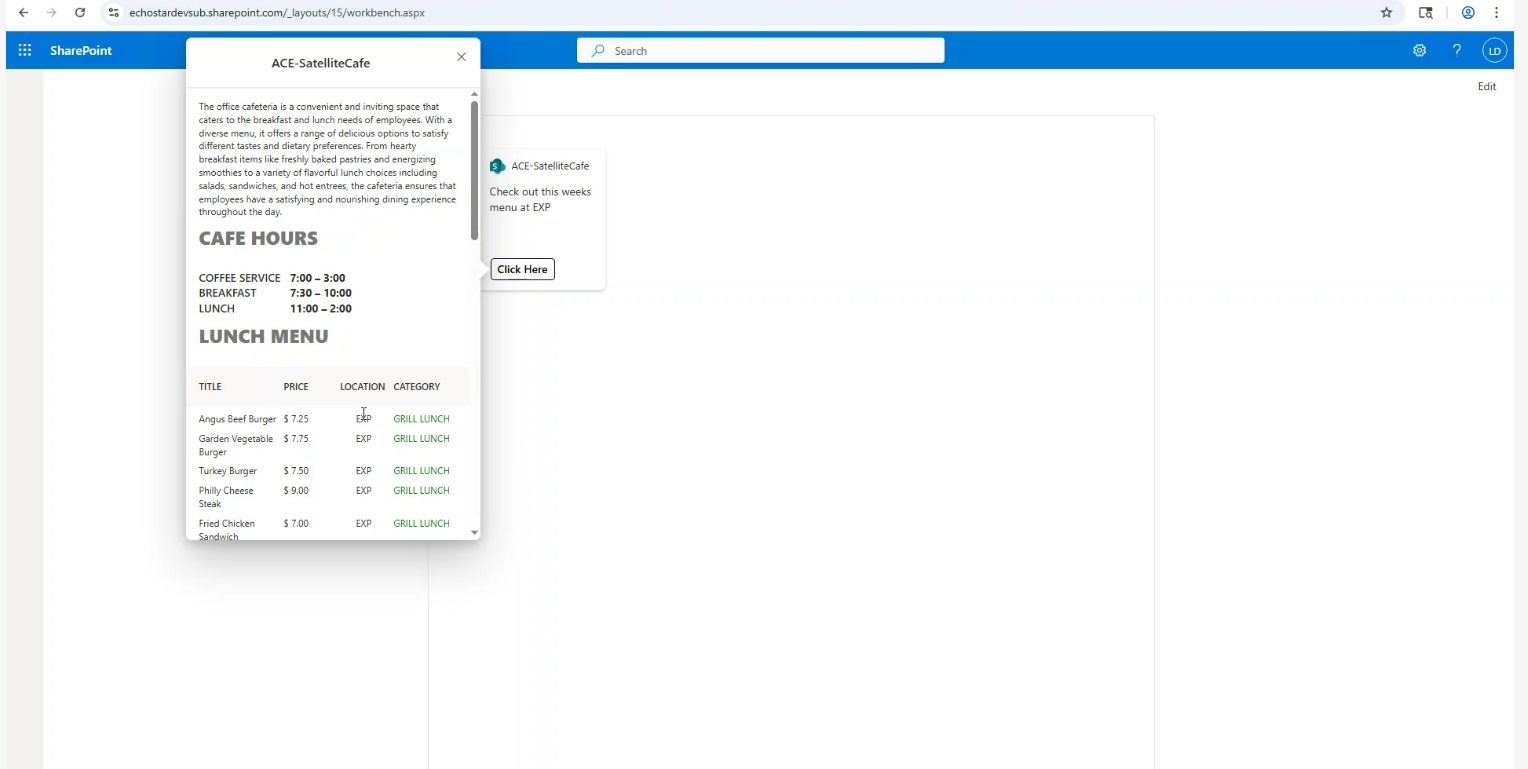Image resolution: width=1528 pixels, height=769 pixels.
Task: Click the $ 7.50 price
Action: pyautogui.click(x=296, y=471)
